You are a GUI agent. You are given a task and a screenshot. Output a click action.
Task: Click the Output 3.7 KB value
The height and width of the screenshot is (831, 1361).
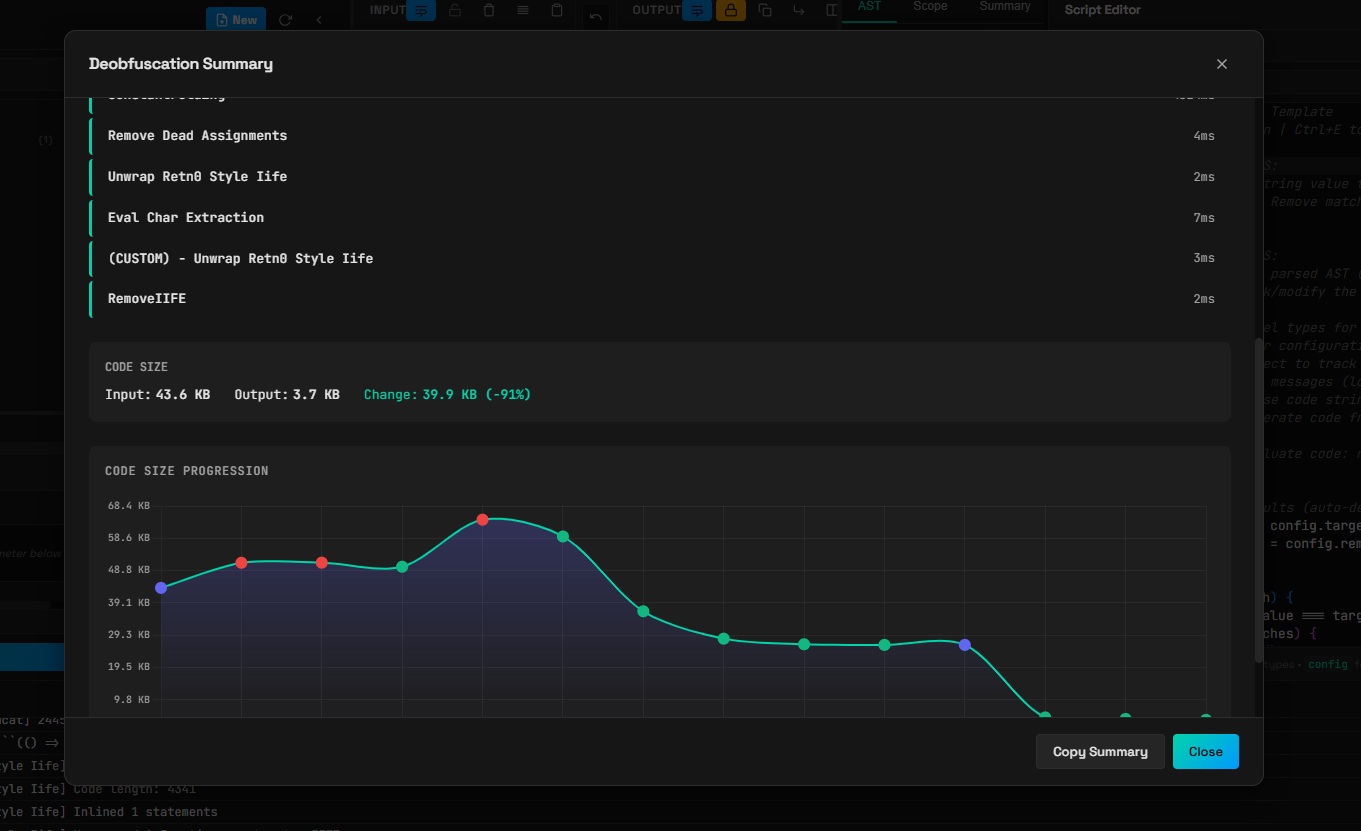(316, 395)
